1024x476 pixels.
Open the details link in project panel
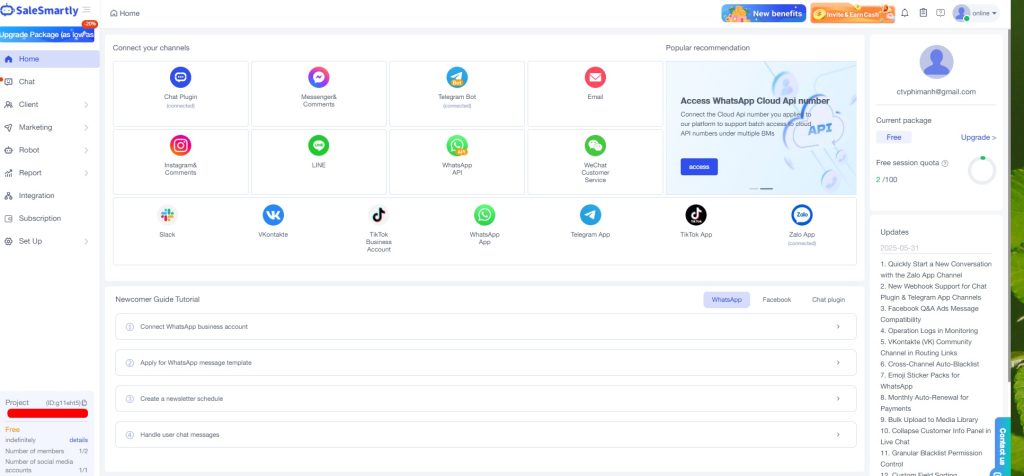(x=78, y=440)
